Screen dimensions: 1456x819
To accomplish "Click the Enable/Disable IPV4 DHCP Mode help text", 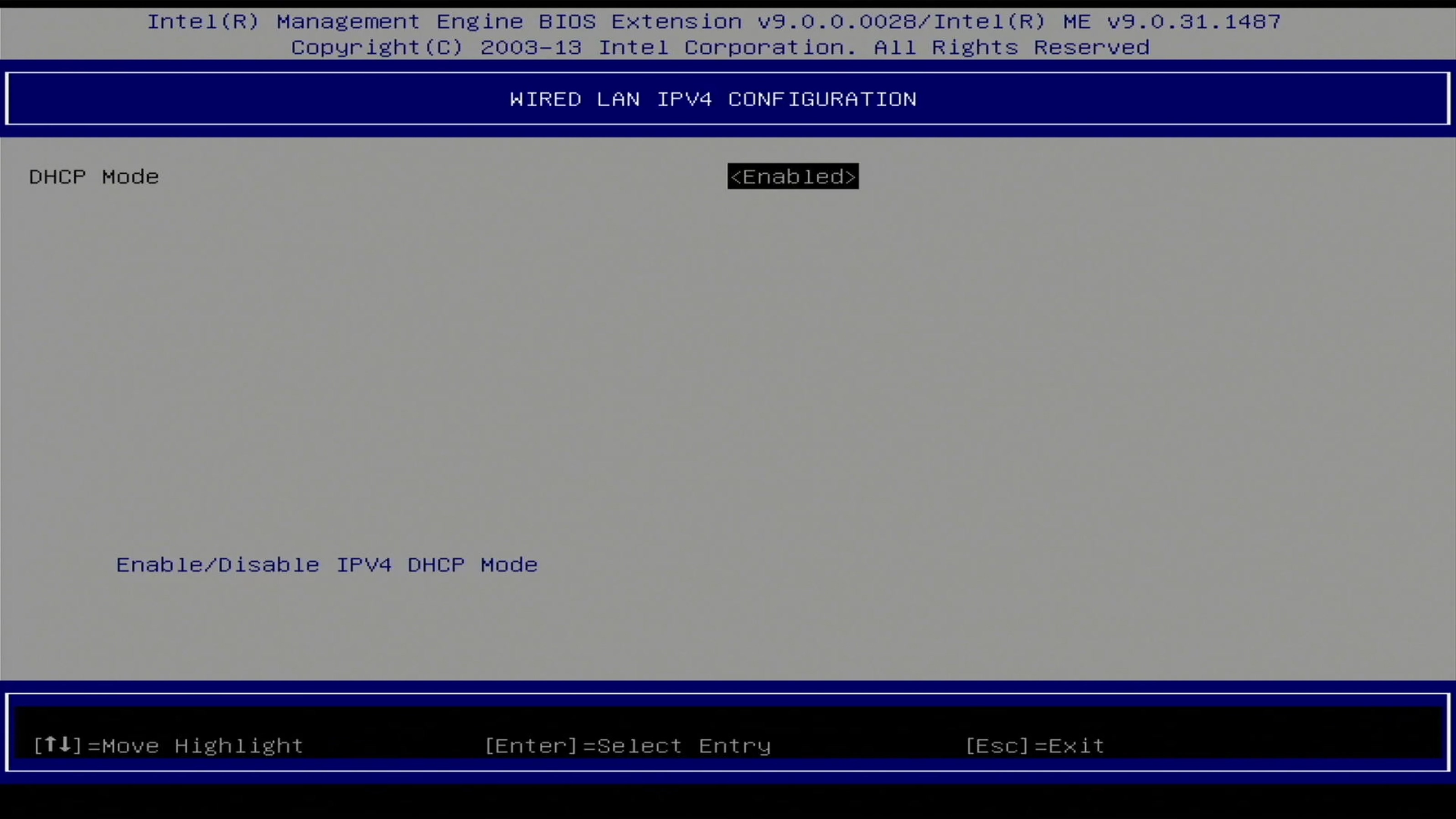I will 327,565.
